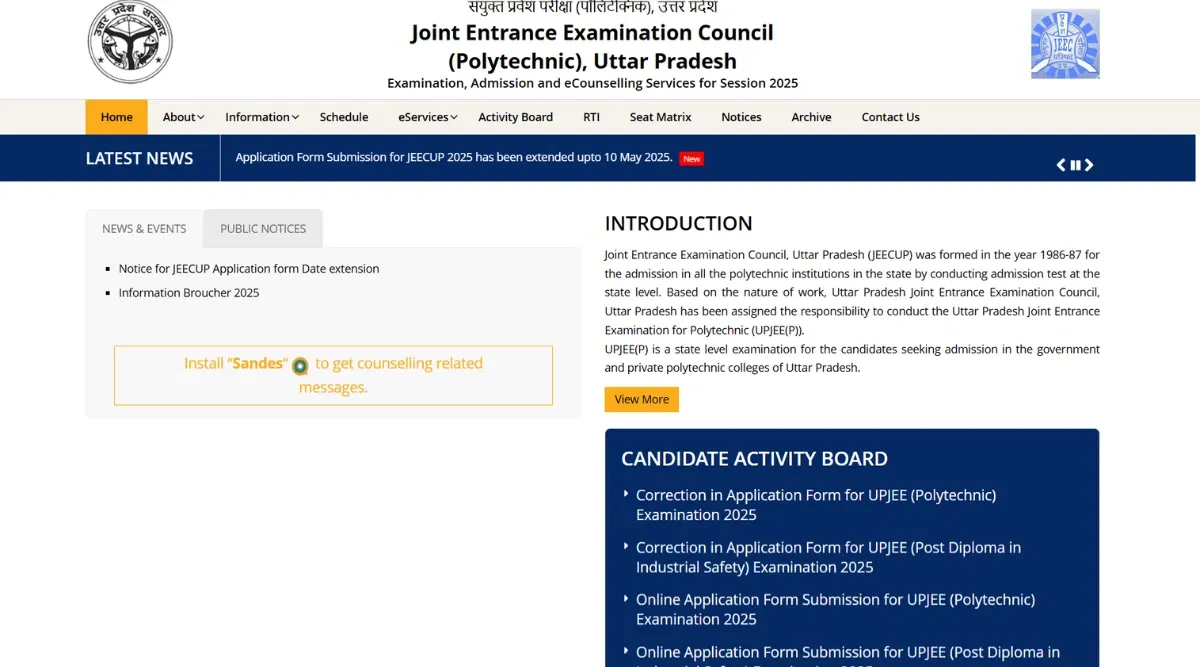Click the red New badge
The image size is (1200, 667).
(691, 159)
